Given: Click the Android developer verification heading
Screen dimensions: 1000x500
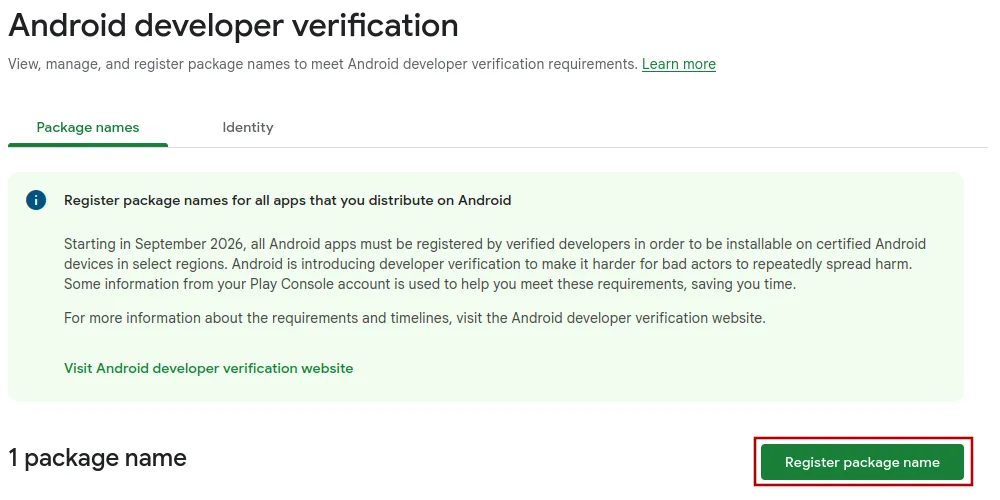Looking at the screenshot, I should click(233, 26).
